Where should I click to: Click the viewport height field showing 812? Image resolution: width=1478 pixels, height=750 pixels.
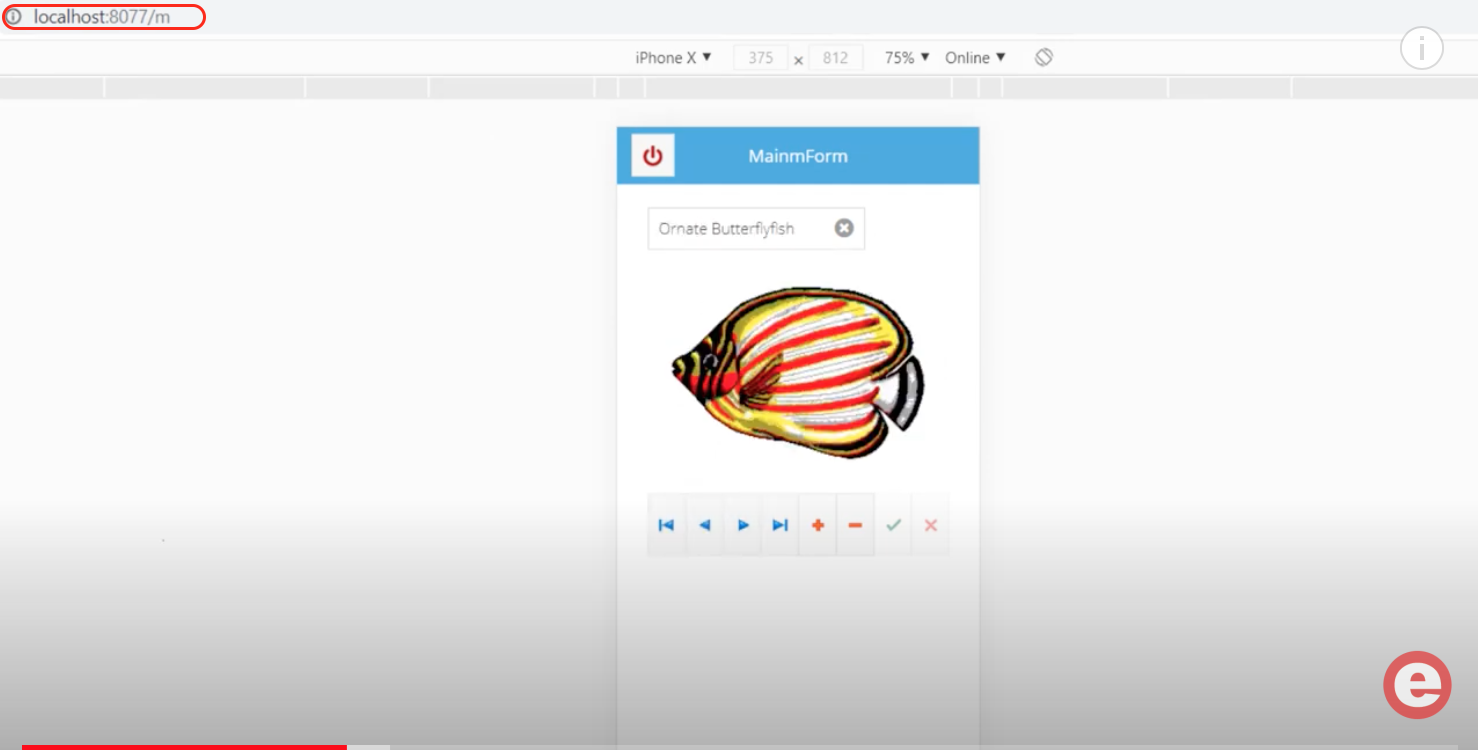point(835,58)
